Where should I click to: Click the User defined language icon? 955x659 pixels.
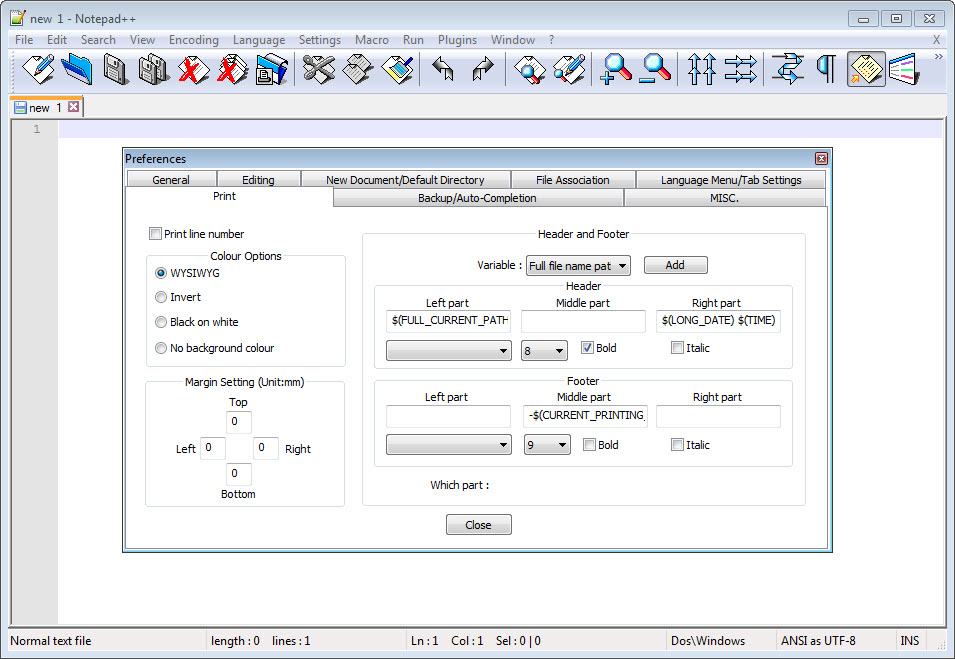904,69
